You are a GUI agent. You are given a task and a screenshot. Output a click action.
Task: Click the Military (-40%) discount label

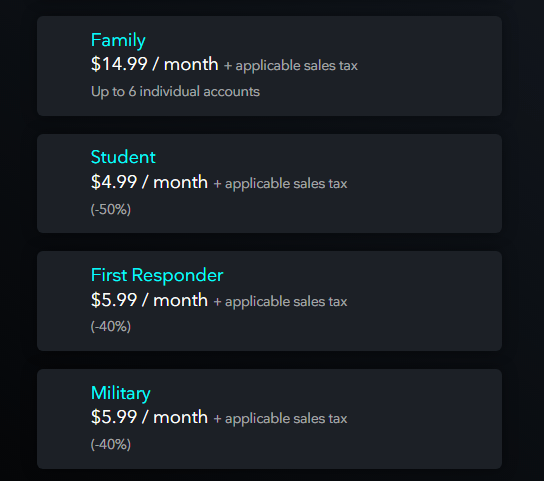coord(111,445)
